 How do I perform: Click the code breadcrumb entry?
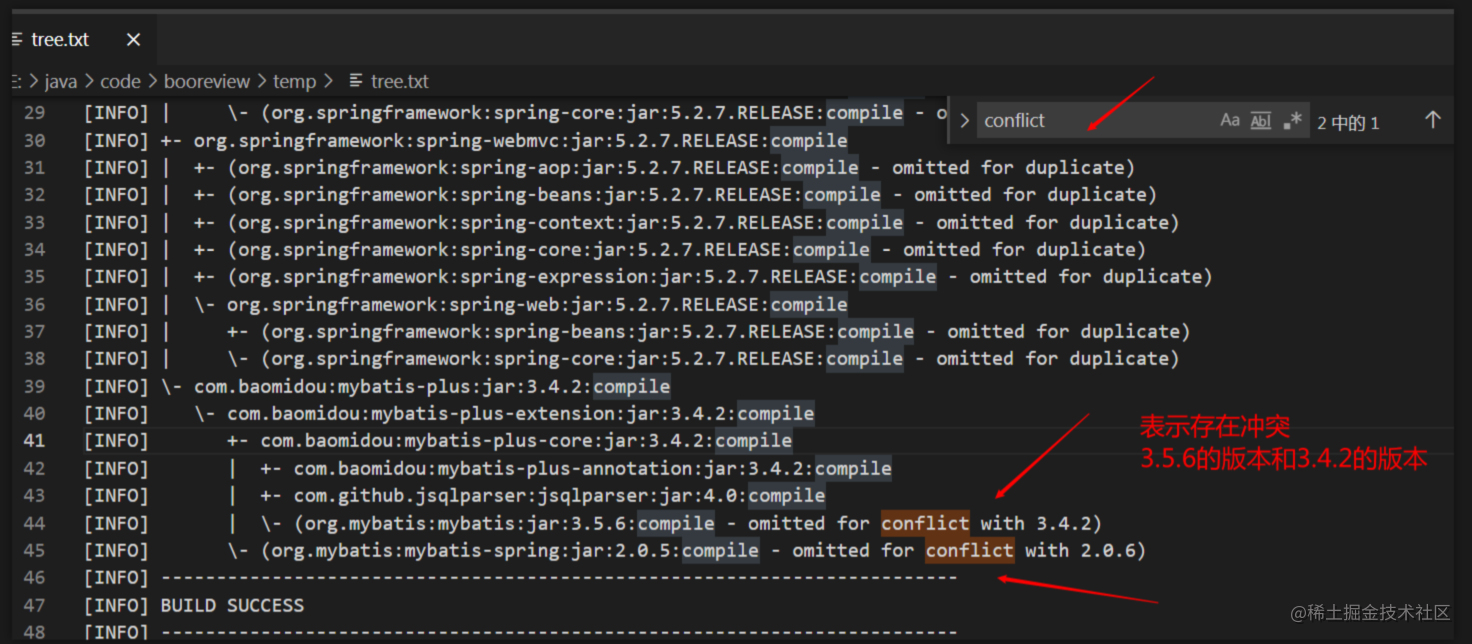[x=120, y=81]
